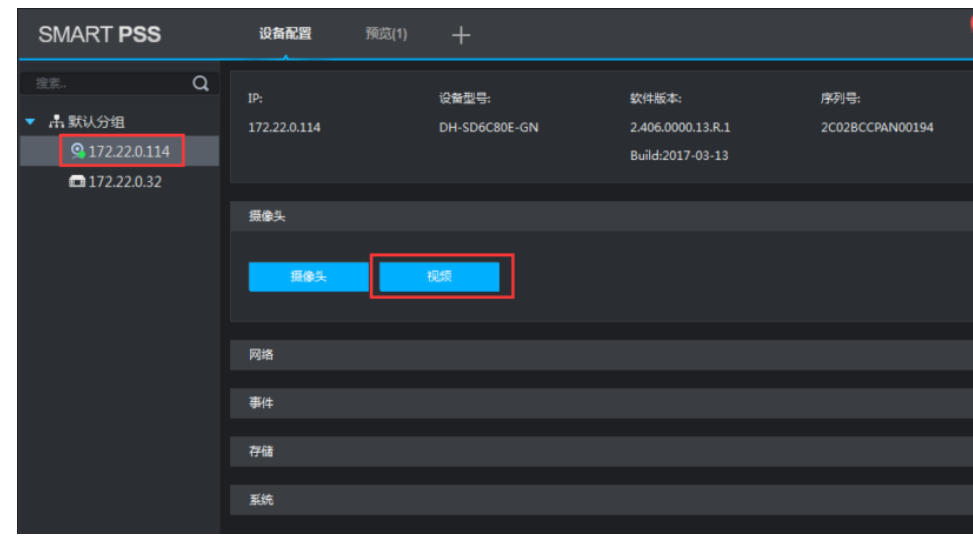Click software version 2.406.0000.13.R.1

click(680, 127)
